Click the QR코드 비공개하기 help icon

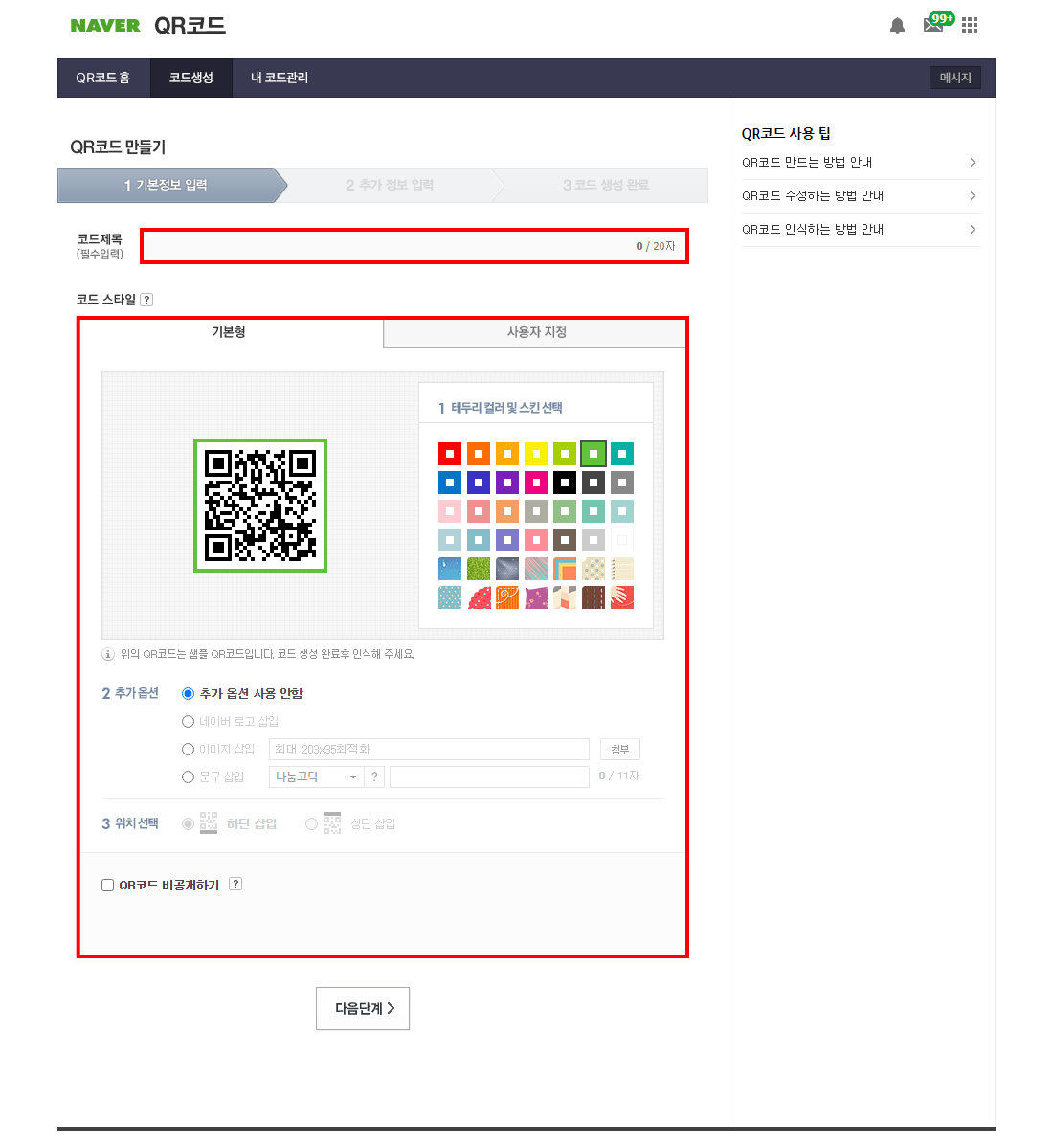point(235,884)
